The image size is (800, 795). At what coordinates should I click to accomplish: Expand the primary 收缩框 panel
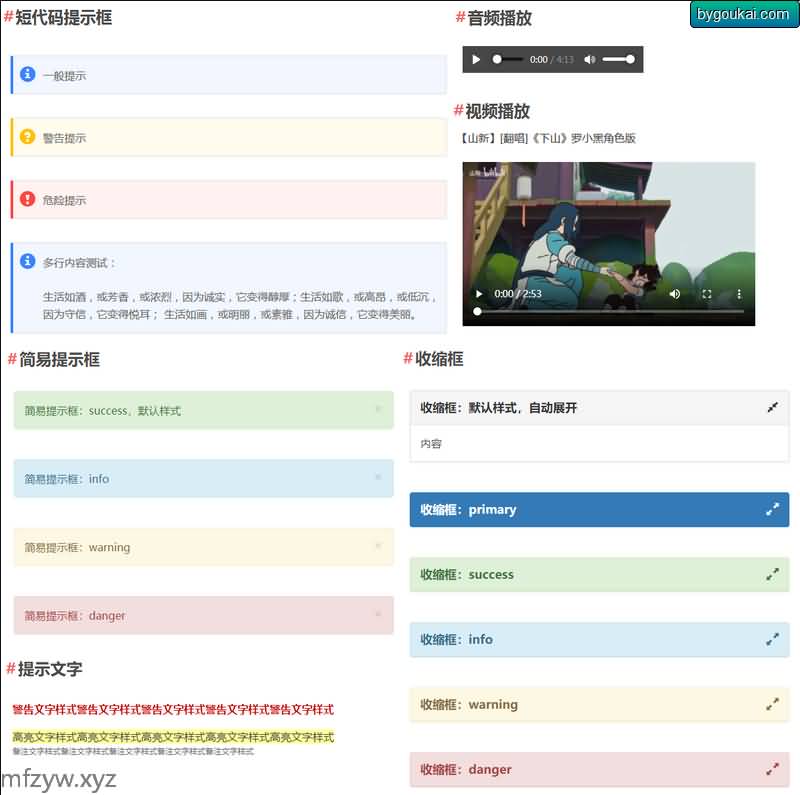(x=772, y=509)
